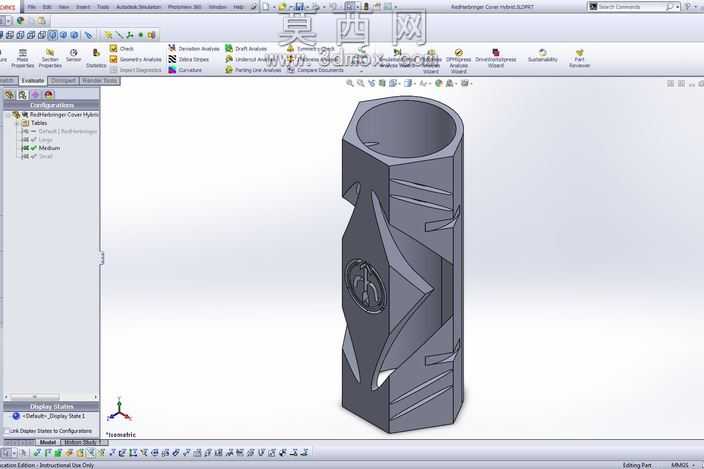The image size is (704, 469).
Task: Switch to the Evaluate tab
Action: (33, 81)
